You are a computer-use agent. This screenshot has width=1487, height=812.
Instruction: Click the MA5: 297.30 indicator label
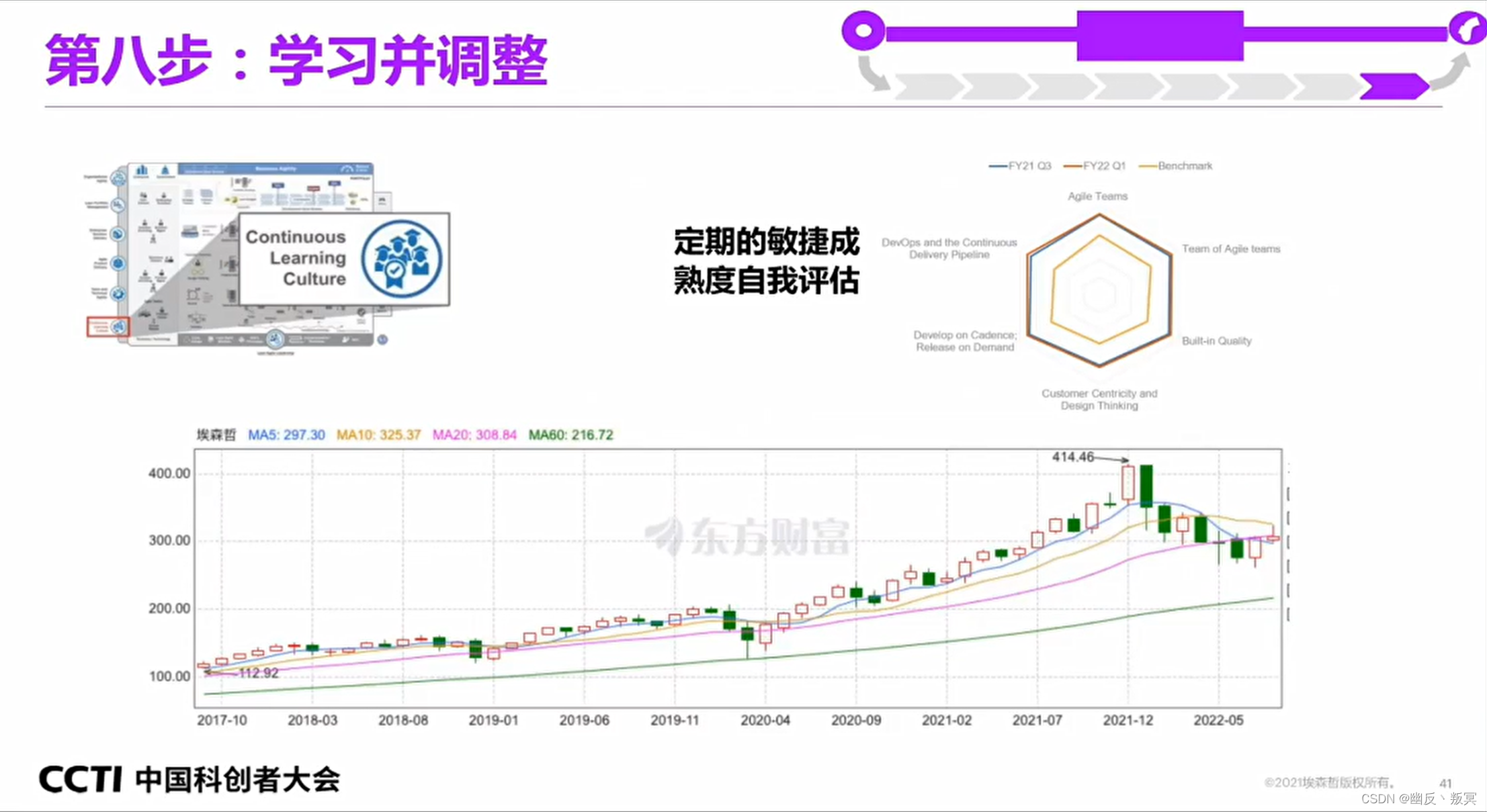tap(286, 435)
